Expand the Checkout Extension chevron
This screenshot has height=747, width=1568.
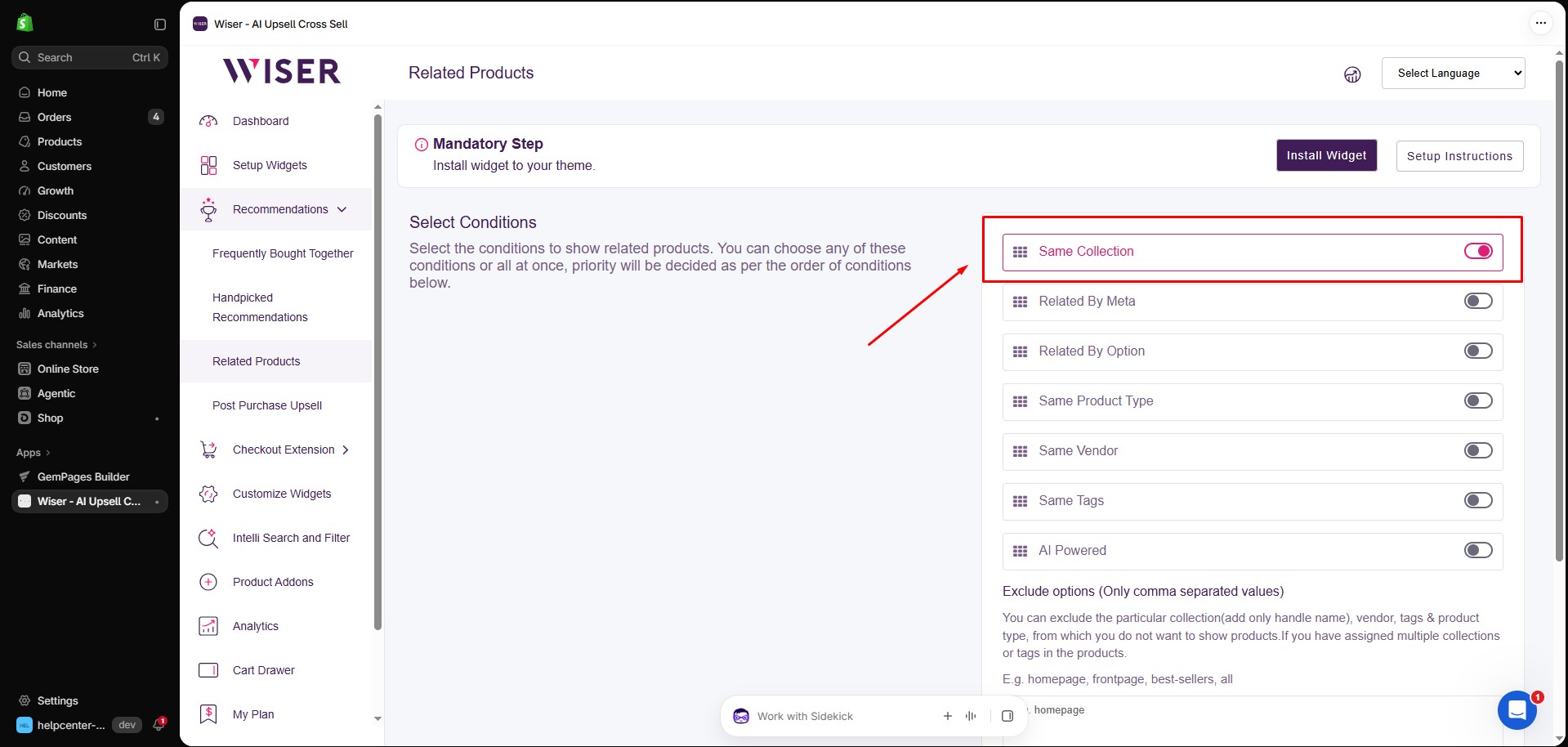click(346, 450)
